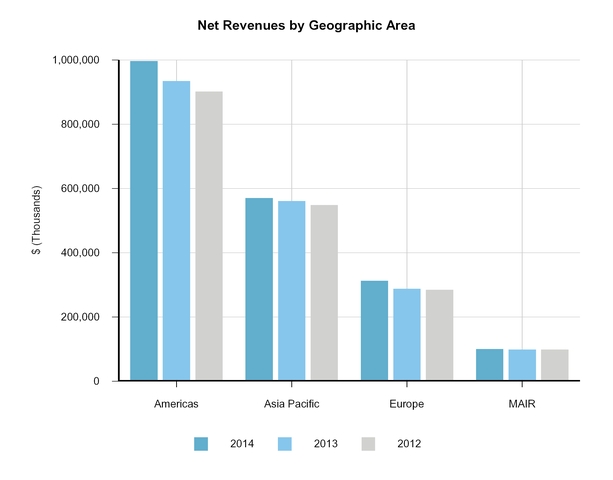613x480 pixels.
Task: Click the MAIR category label
Action: tap(522, 404)
